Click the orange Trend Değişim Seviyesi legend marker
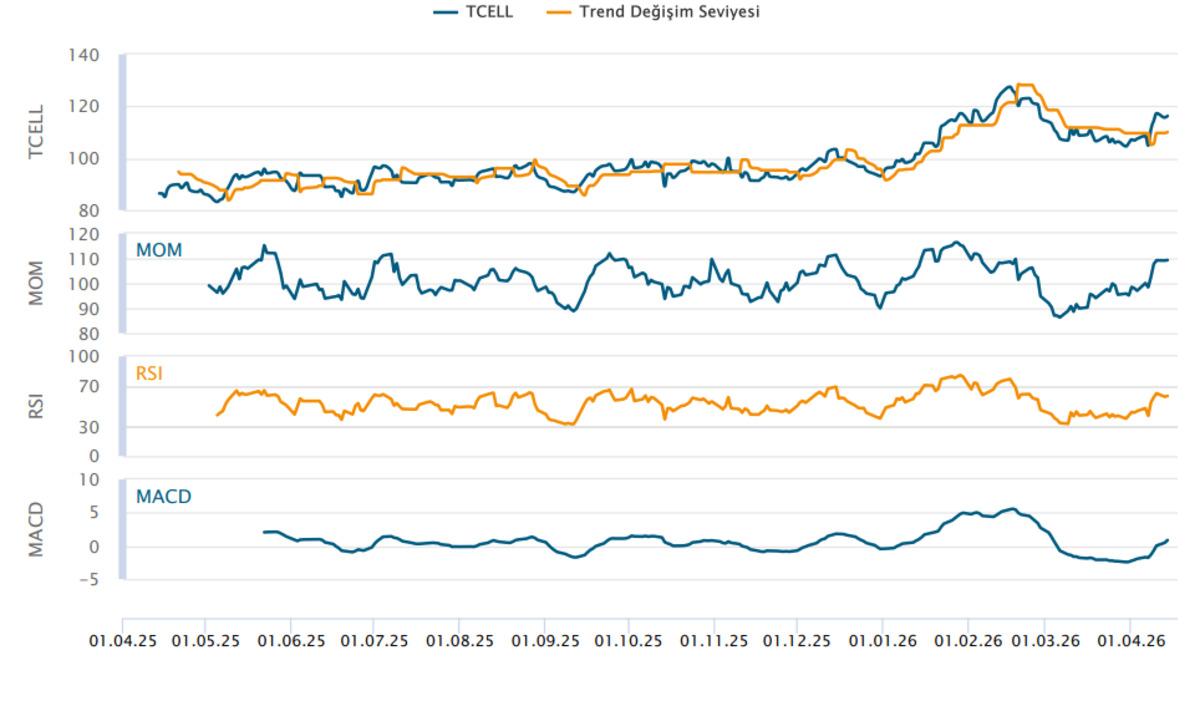This screenshot has width=1200, height=706. (x=560, y=12)
